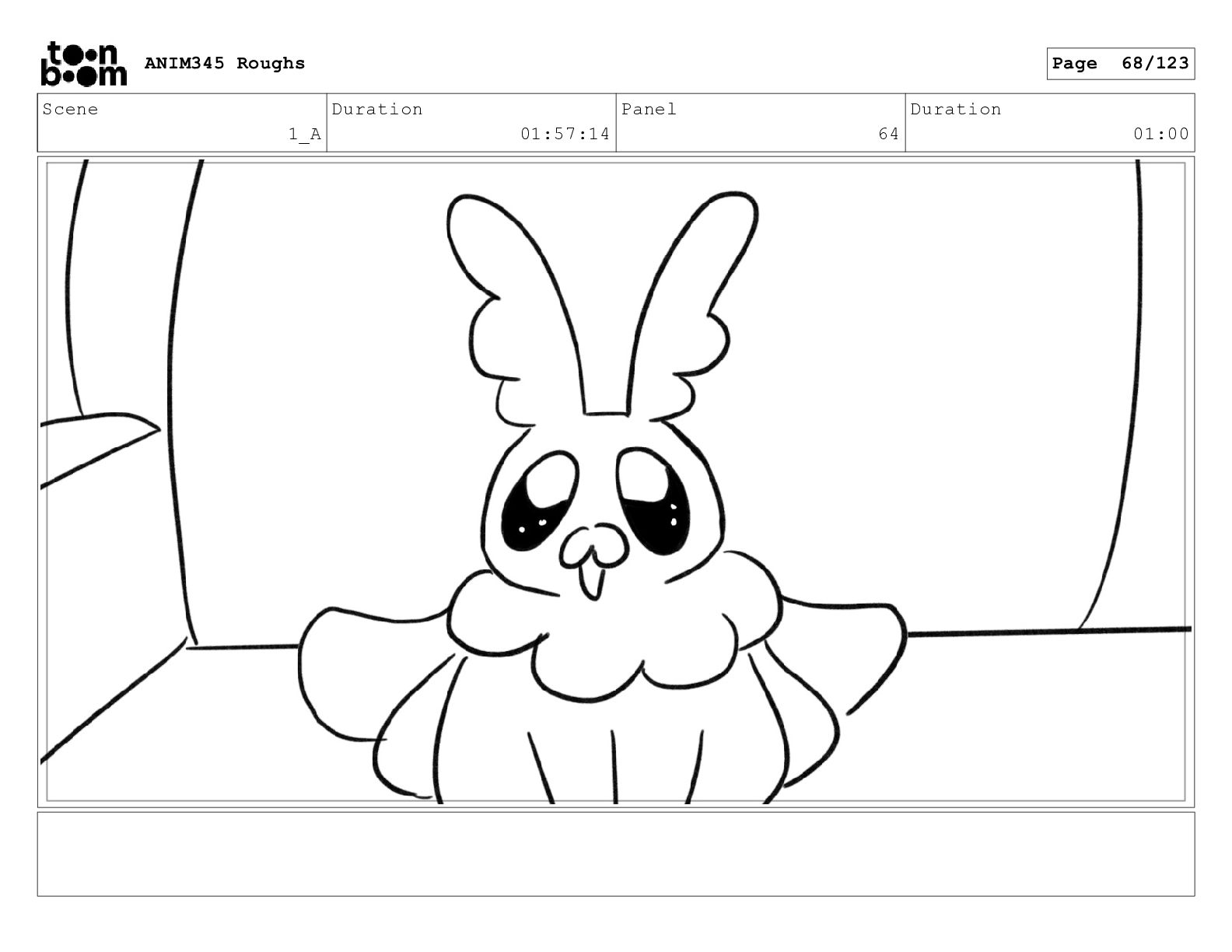The image size is (1232, 952).
Task: Select the scene value '1_A'
Action: 305,135
